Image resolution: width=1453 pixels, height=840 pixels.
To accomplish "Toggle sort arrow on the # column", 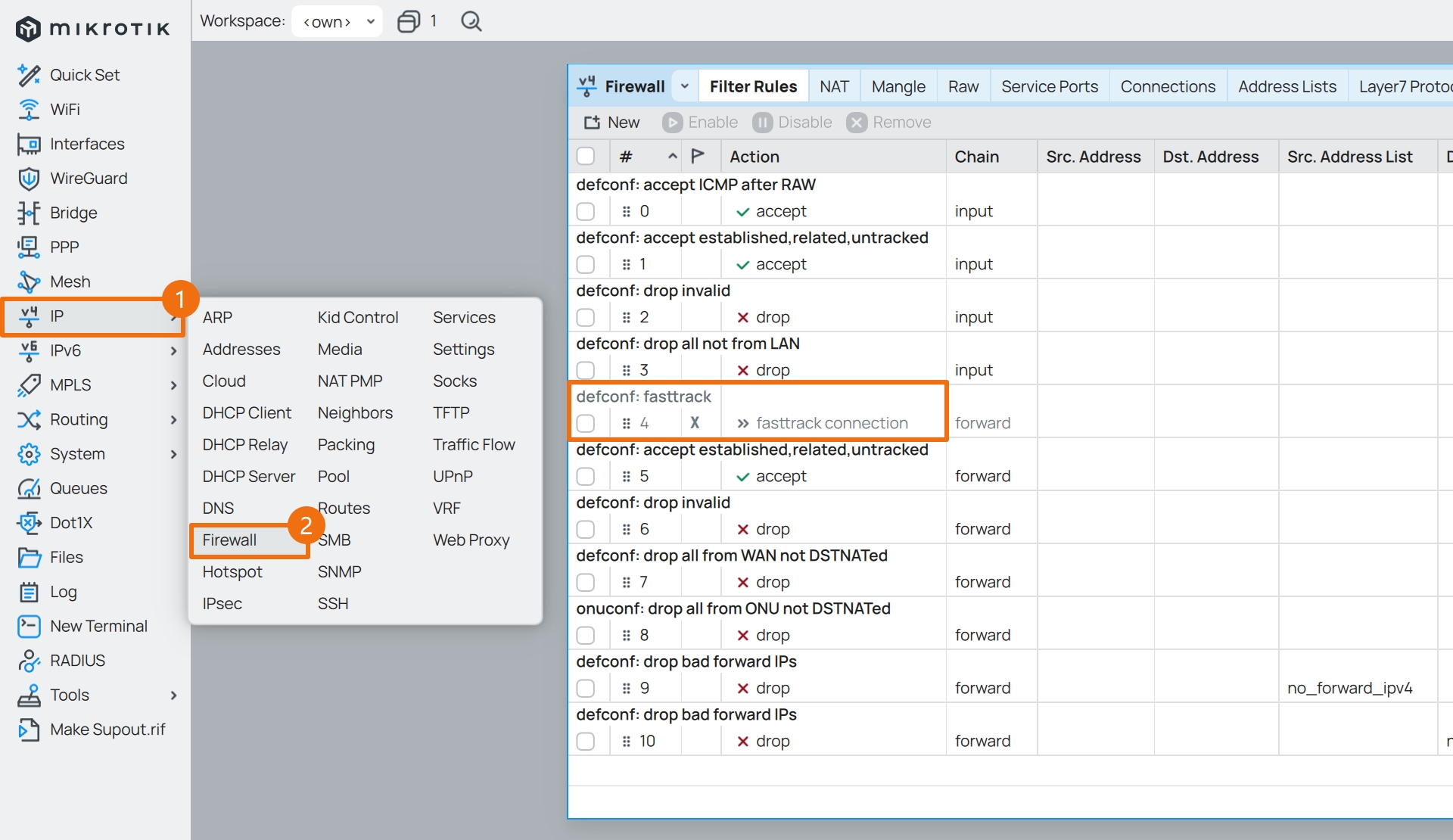I will point(672,156).
